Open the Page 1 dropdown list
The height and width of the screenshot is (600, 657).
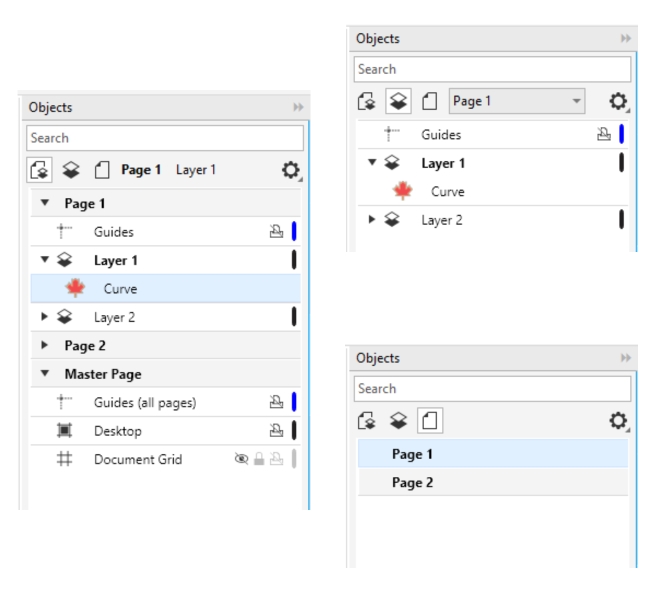(576, 101)
